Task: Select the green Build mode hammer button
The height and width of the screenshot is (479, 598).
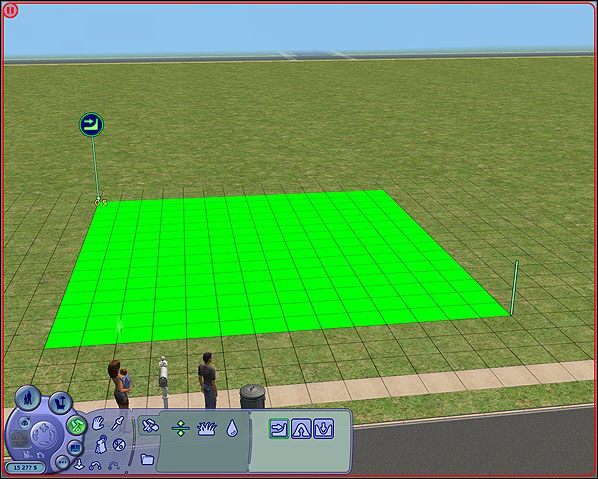Action: [77, 425]
